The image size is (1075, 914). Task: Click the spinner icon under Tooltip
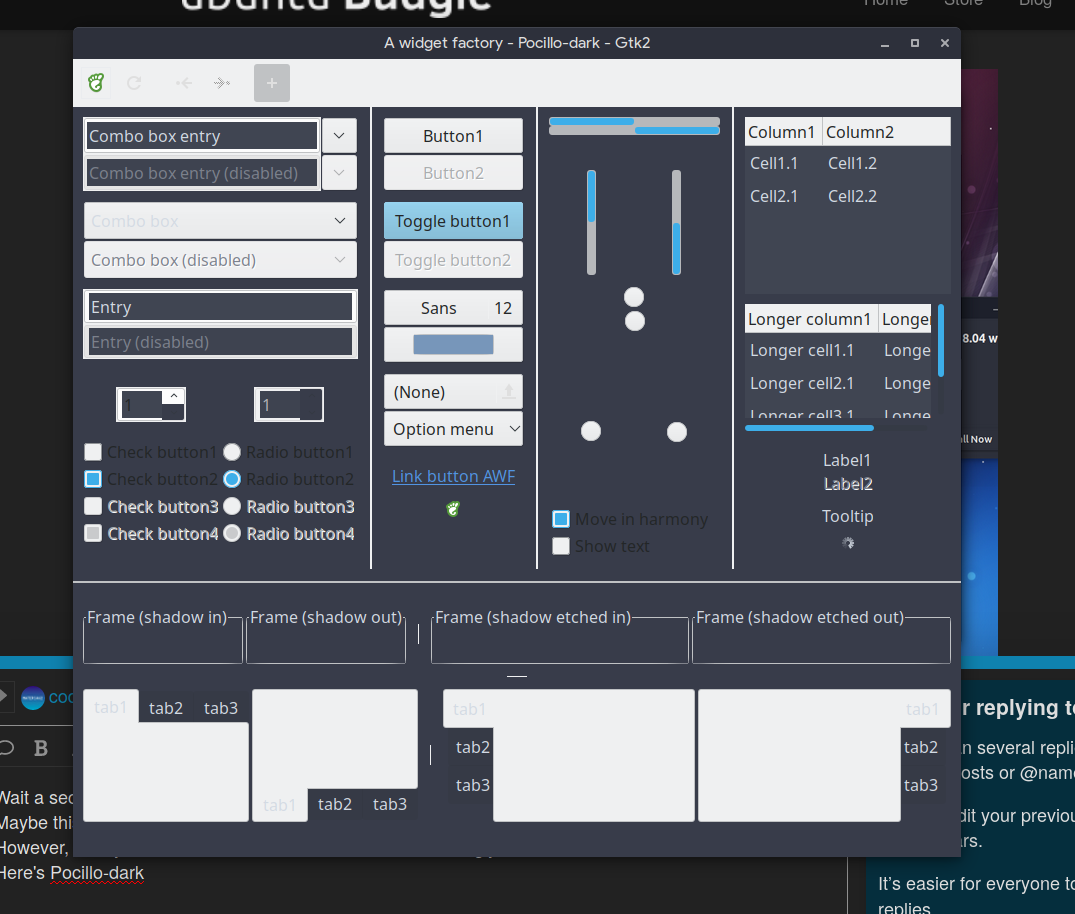848,543
